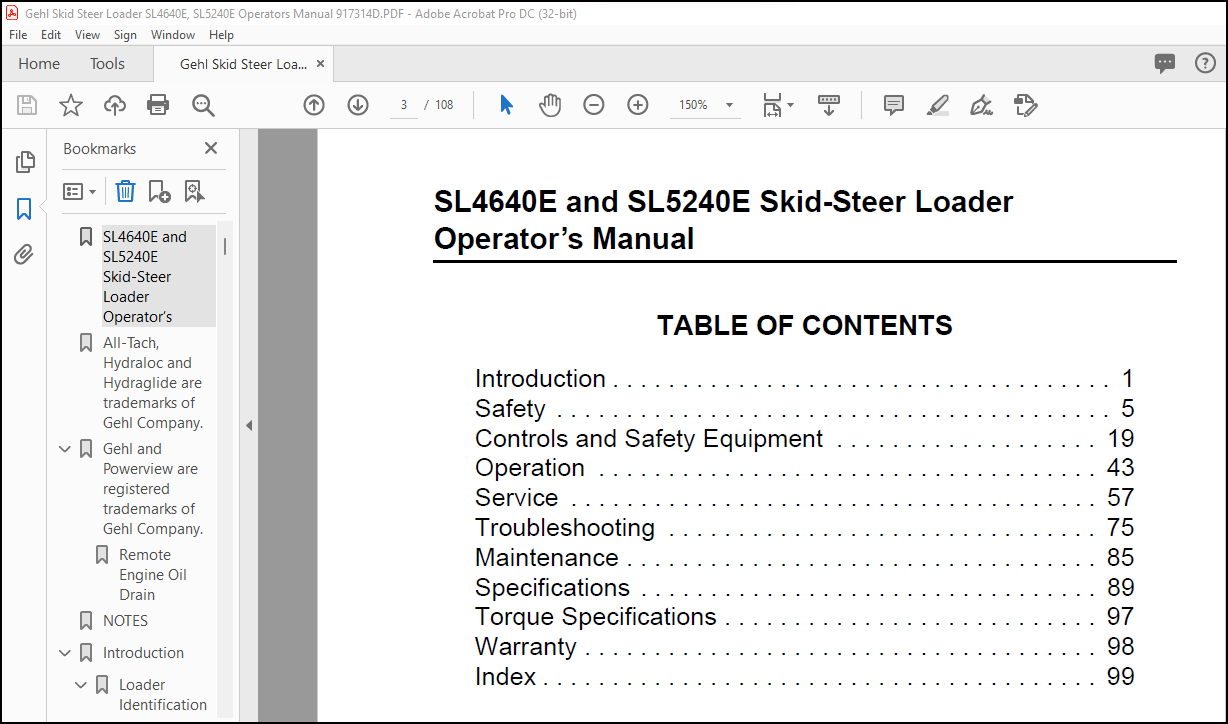The image size is (1228, 724).
Task: Click the page number input field
Action: [x=403, y=105]
